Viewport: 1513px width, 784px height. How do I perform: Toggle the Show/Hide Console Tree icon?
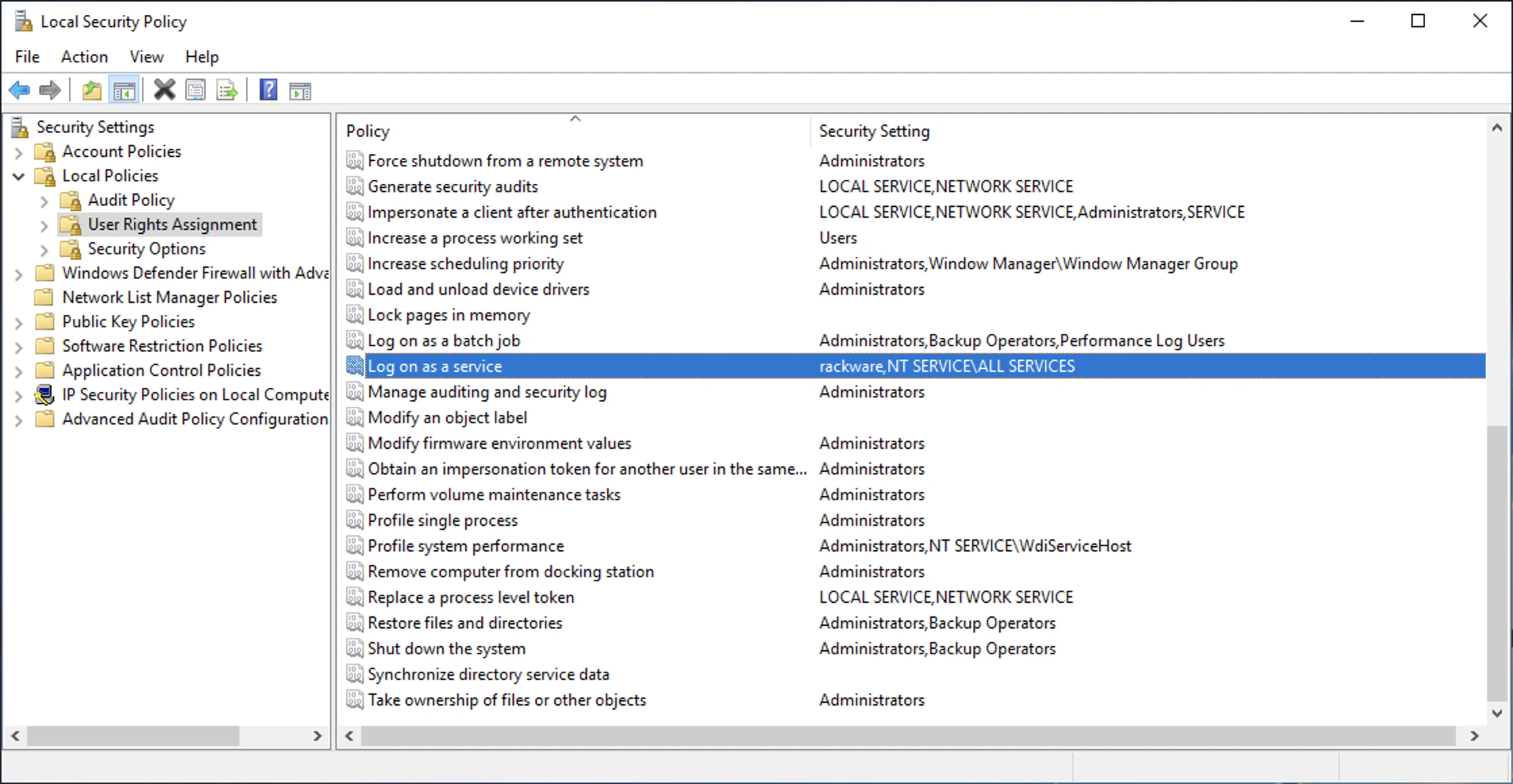124,90
